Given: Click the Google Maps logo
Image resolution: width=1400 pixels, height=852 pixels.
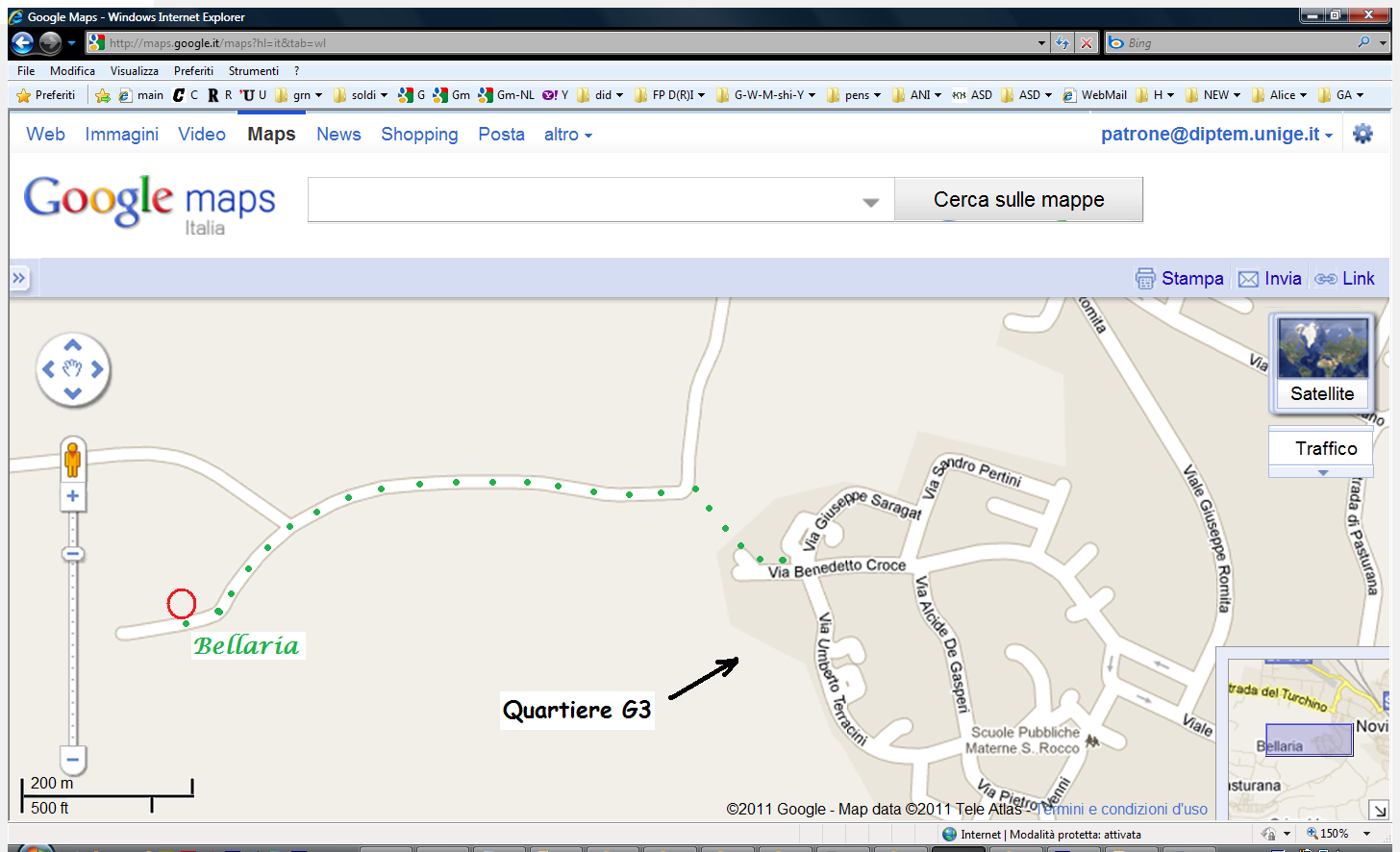Looking at the screenshot, I should pos(149,204).
